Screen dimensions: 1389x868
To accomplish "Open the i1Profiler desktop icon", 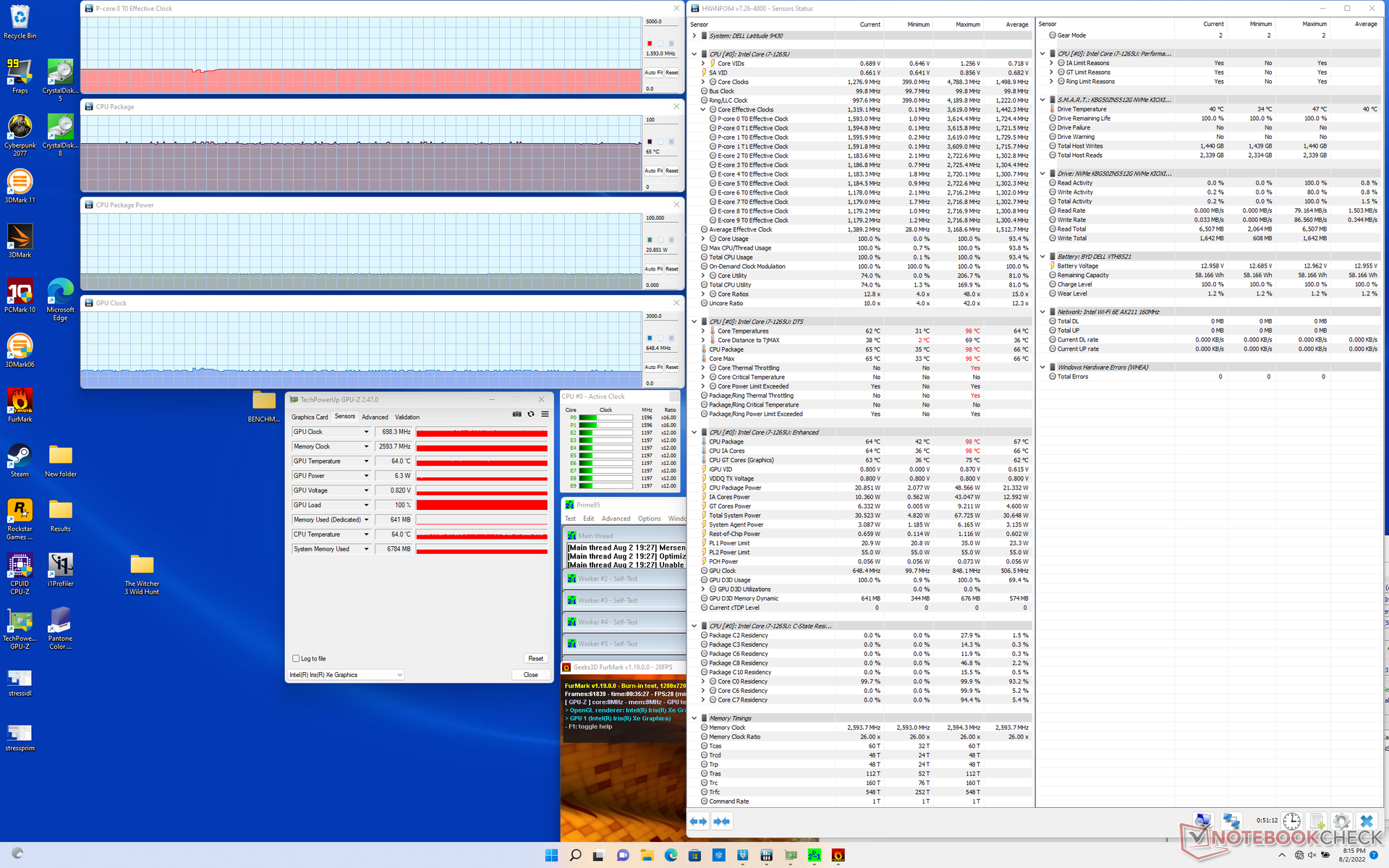I will point(60,569).
